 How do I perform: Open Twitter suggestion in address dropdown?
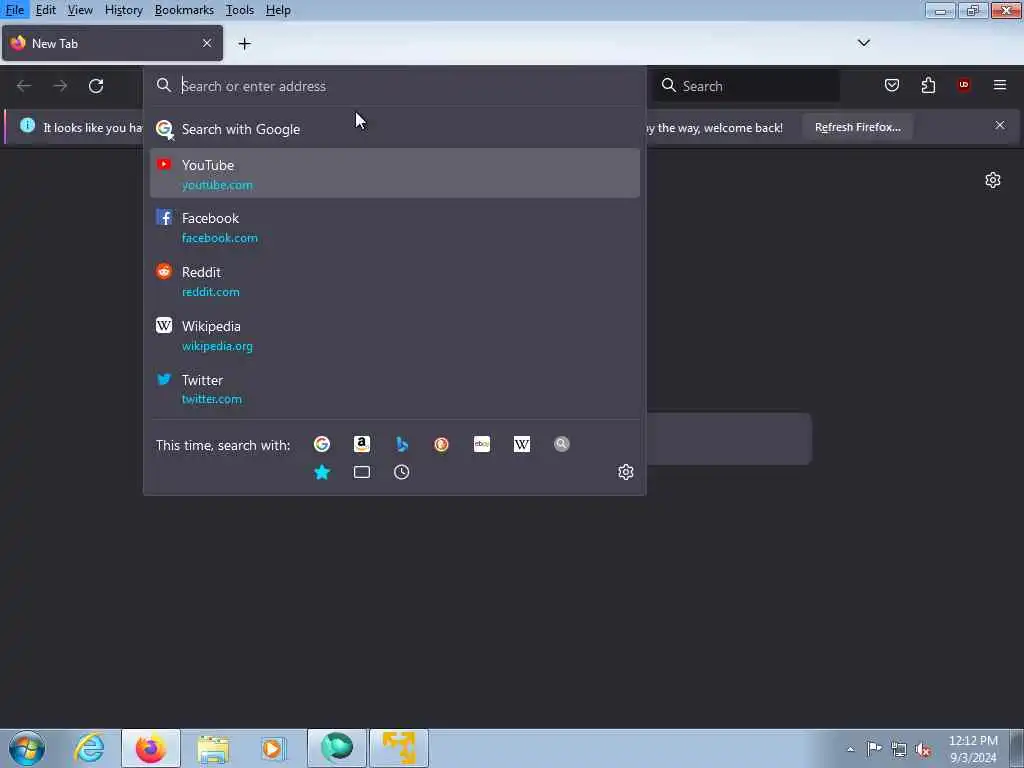tap(394, 389)
